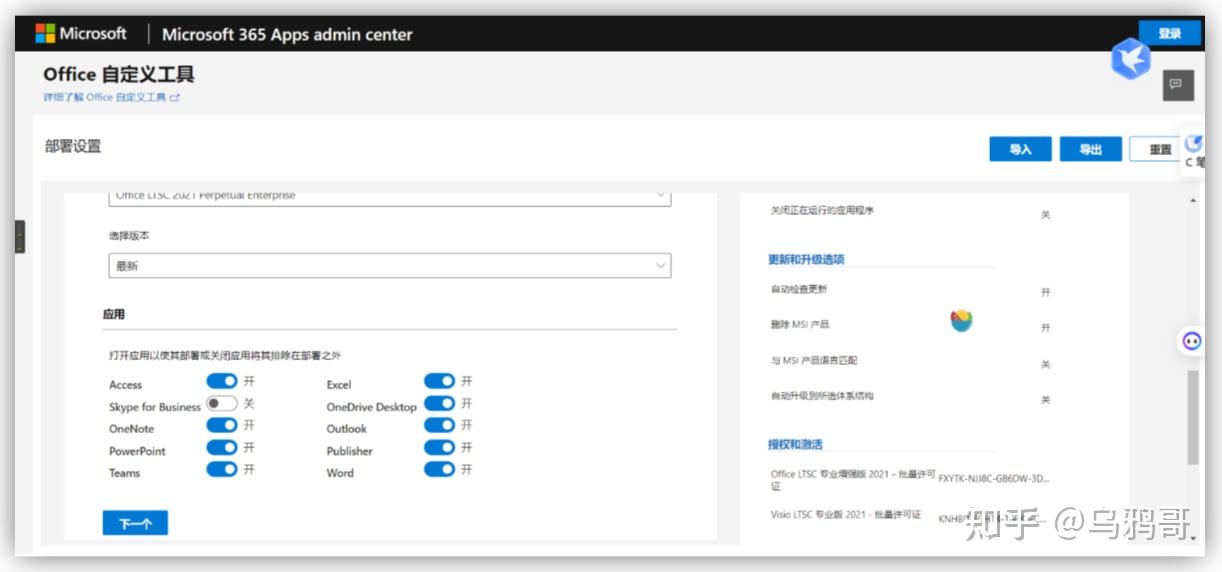Turn off the OneNote toggle

point(222,425)
